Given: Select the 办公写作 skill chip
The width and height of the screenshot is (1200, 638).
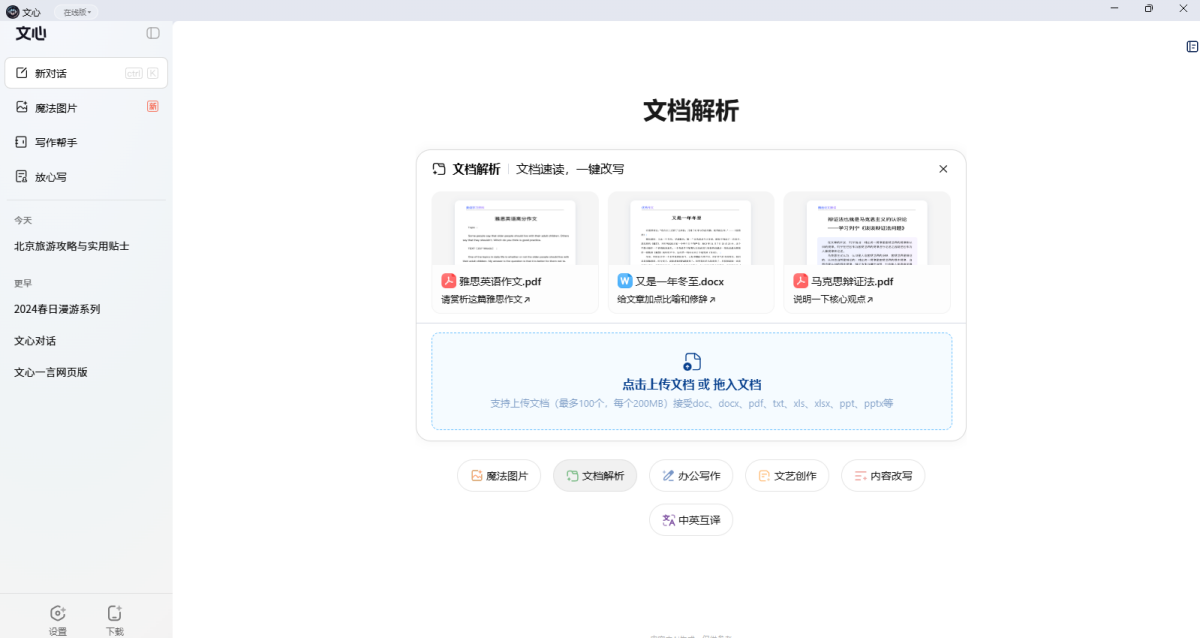Looking at the screenshot, I should (690, 475).
